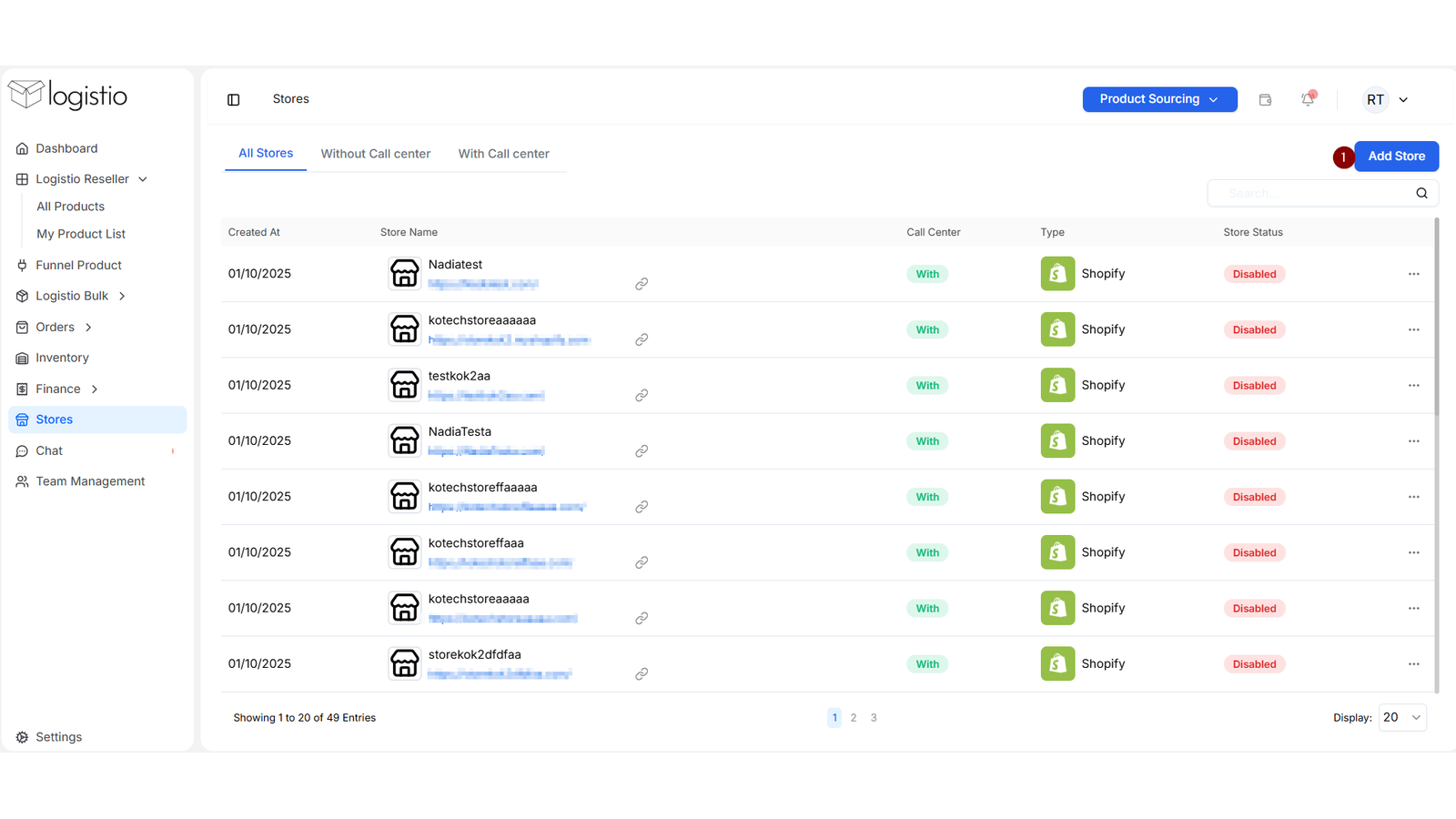Screen dimensions: 1456x819
Task: Open Stores in sidebar
Action: point(97,420)
